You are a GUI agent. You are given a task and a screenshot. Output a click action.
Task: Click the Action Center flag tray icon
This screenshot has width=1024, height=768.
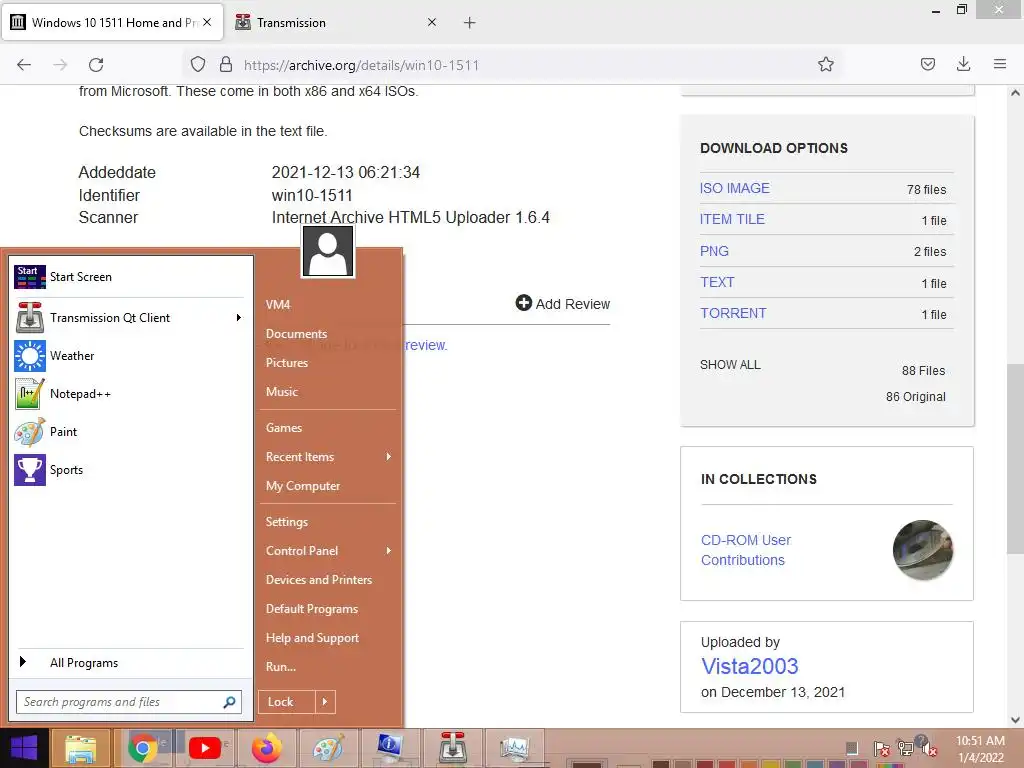(881, 748)
